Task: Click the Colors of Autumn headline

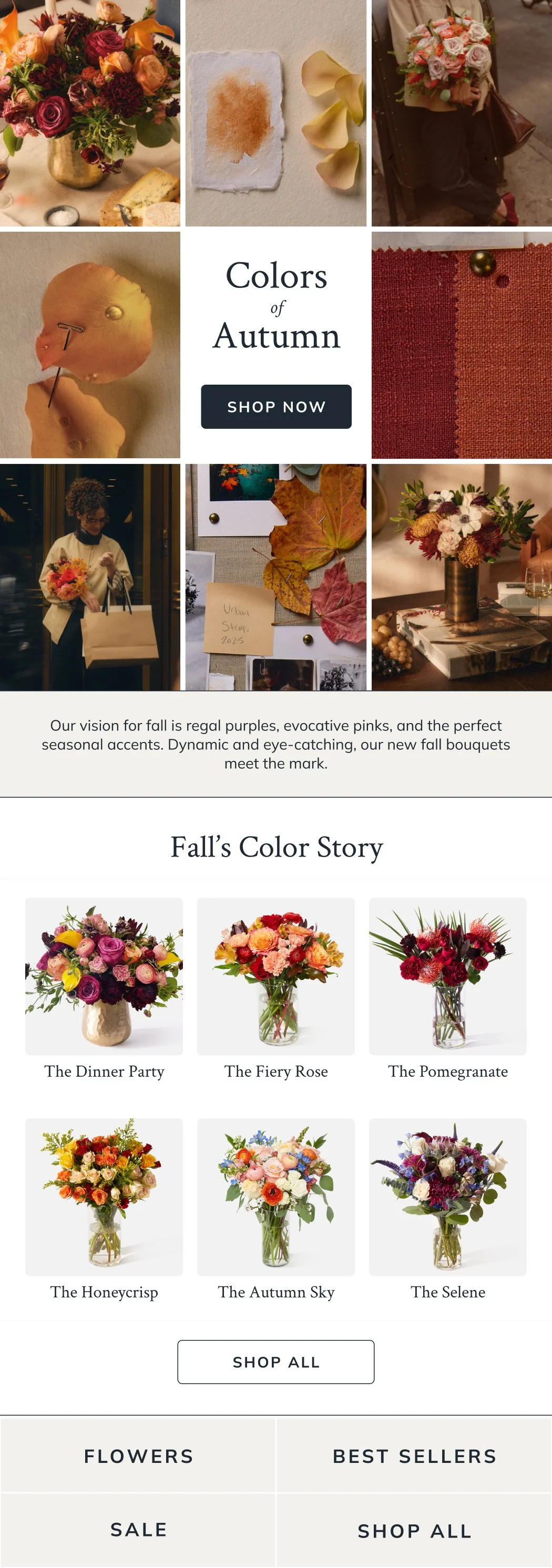Action: point(276,306)
